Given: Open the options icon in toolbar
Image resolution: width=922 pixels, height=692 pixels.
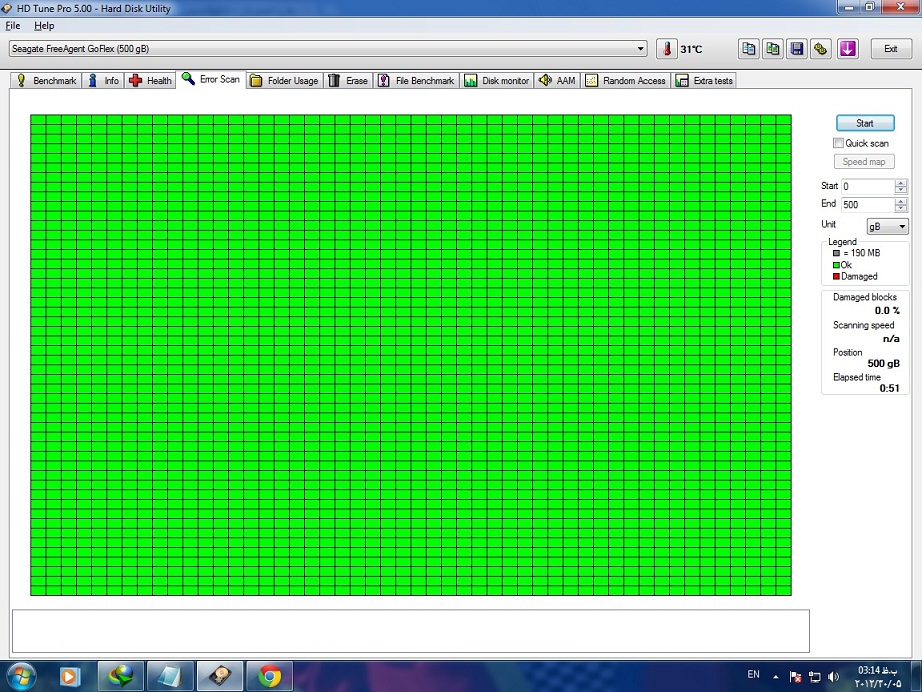Looking at the screenshot, I should coord(821,49).
